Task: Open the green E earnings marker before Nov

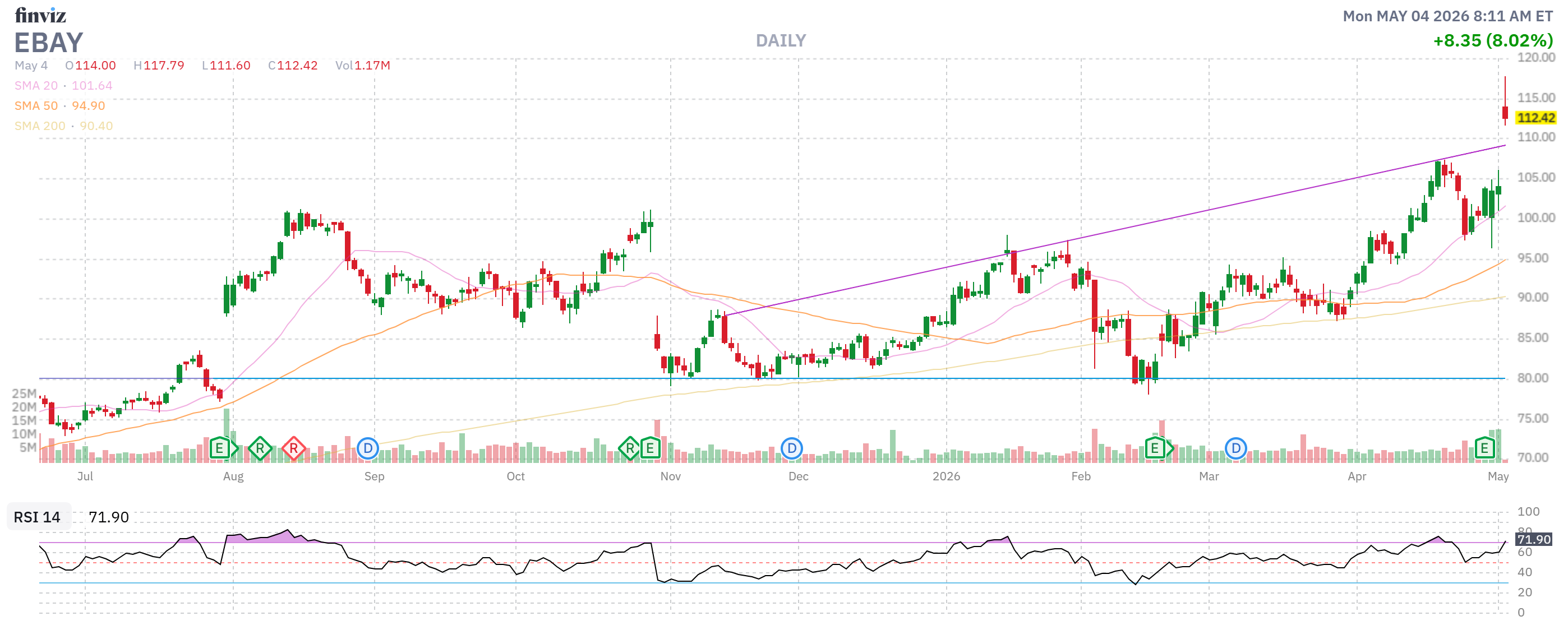Action: tap(650, 449)
